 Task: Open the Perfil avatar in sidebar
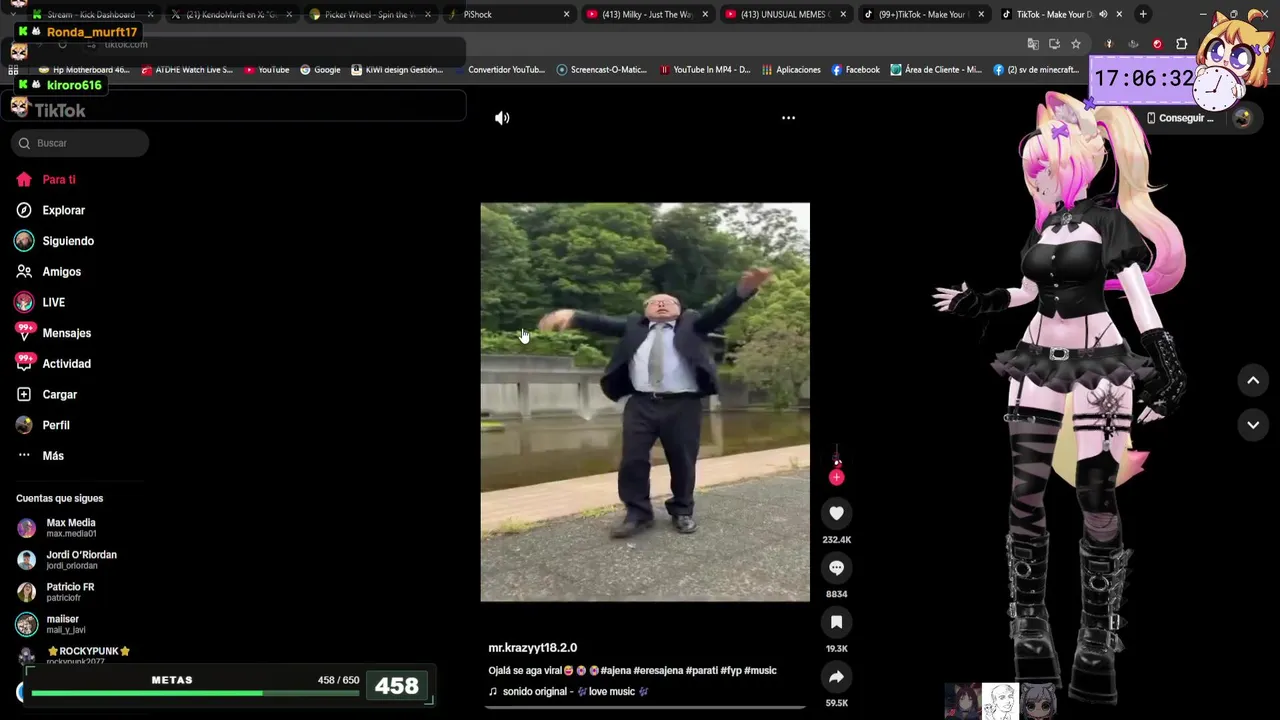point(24,425)
